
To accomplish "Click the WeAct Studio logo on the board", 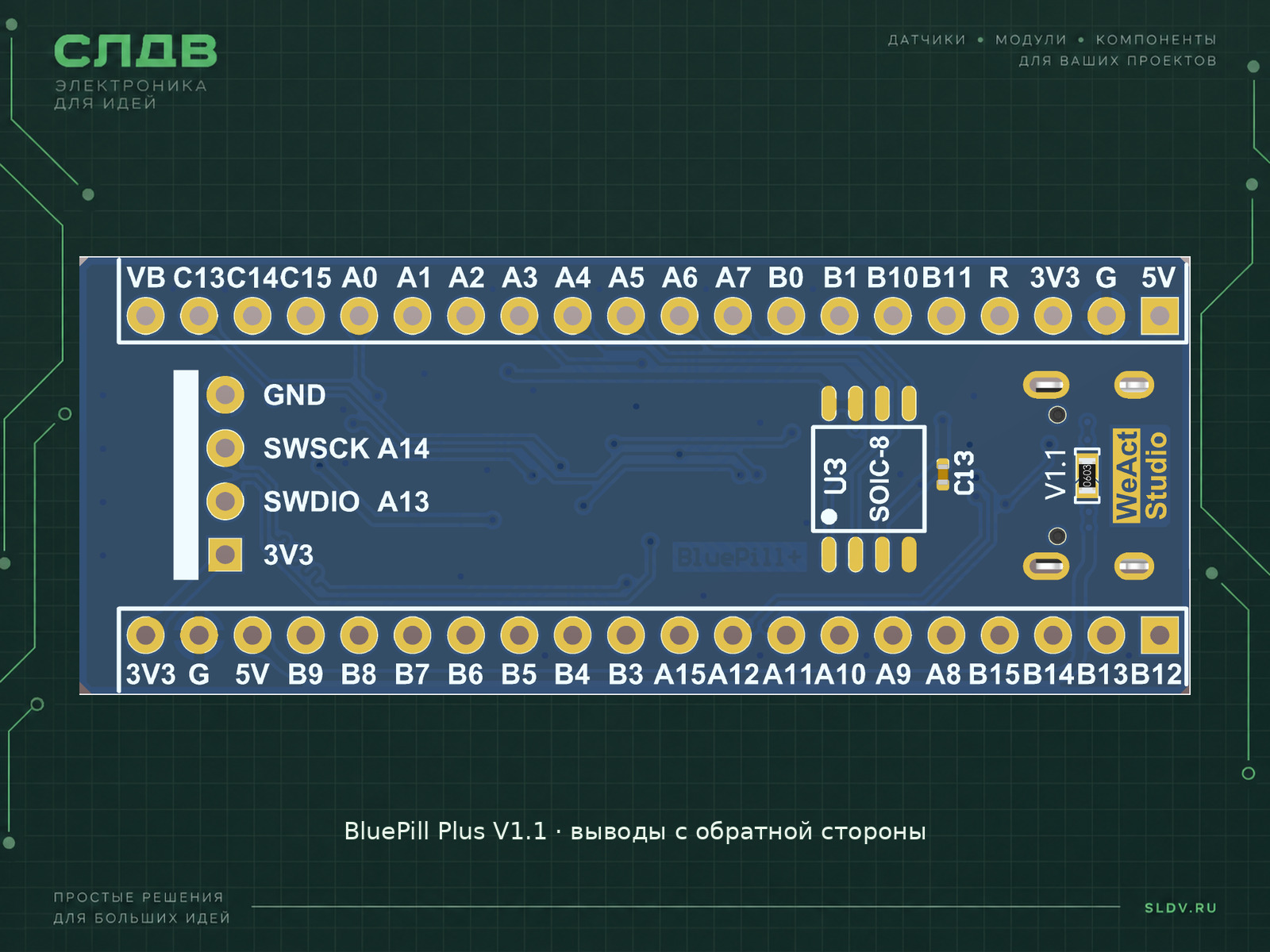I will coord(1141,475).
